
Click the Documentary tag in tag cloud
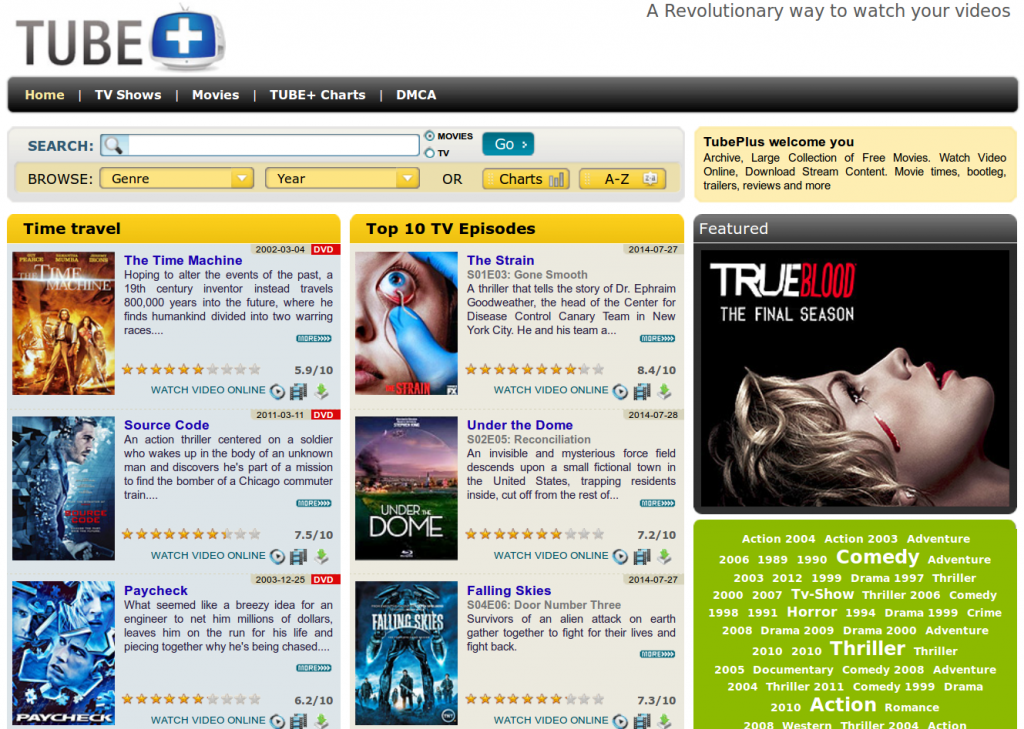[x=793, y=670]
